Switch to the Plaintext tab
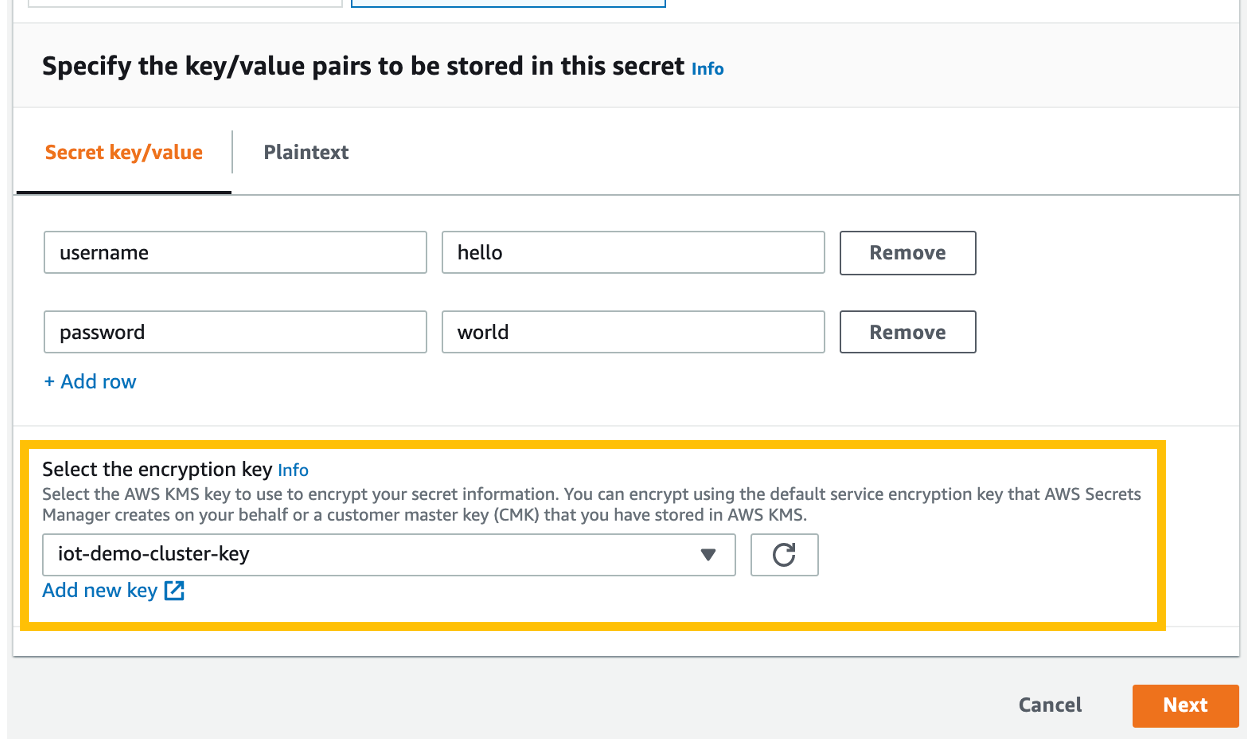The height and width of the screenshot is (739, 1247). coord(305,152)
